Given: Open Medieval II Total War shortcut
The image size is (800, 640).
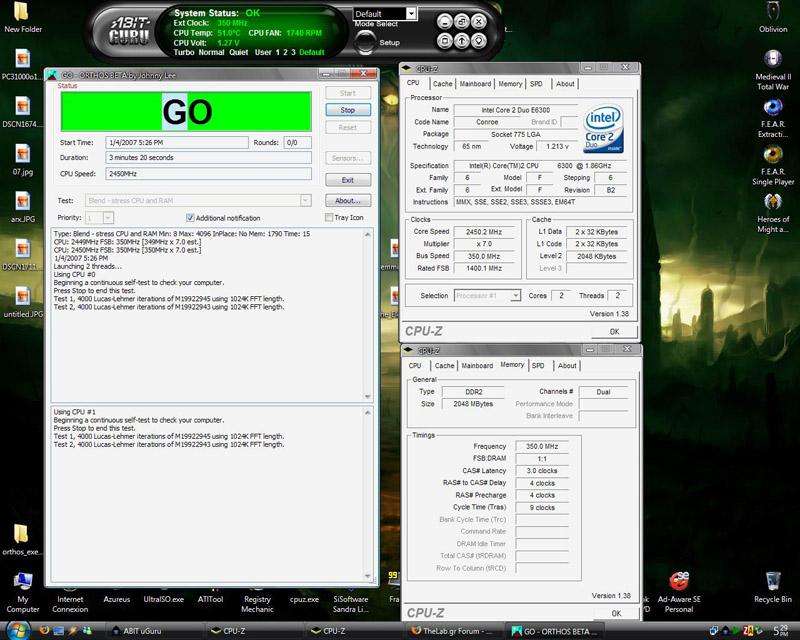Looking at the screenshot, I should (x=773, y=70).
